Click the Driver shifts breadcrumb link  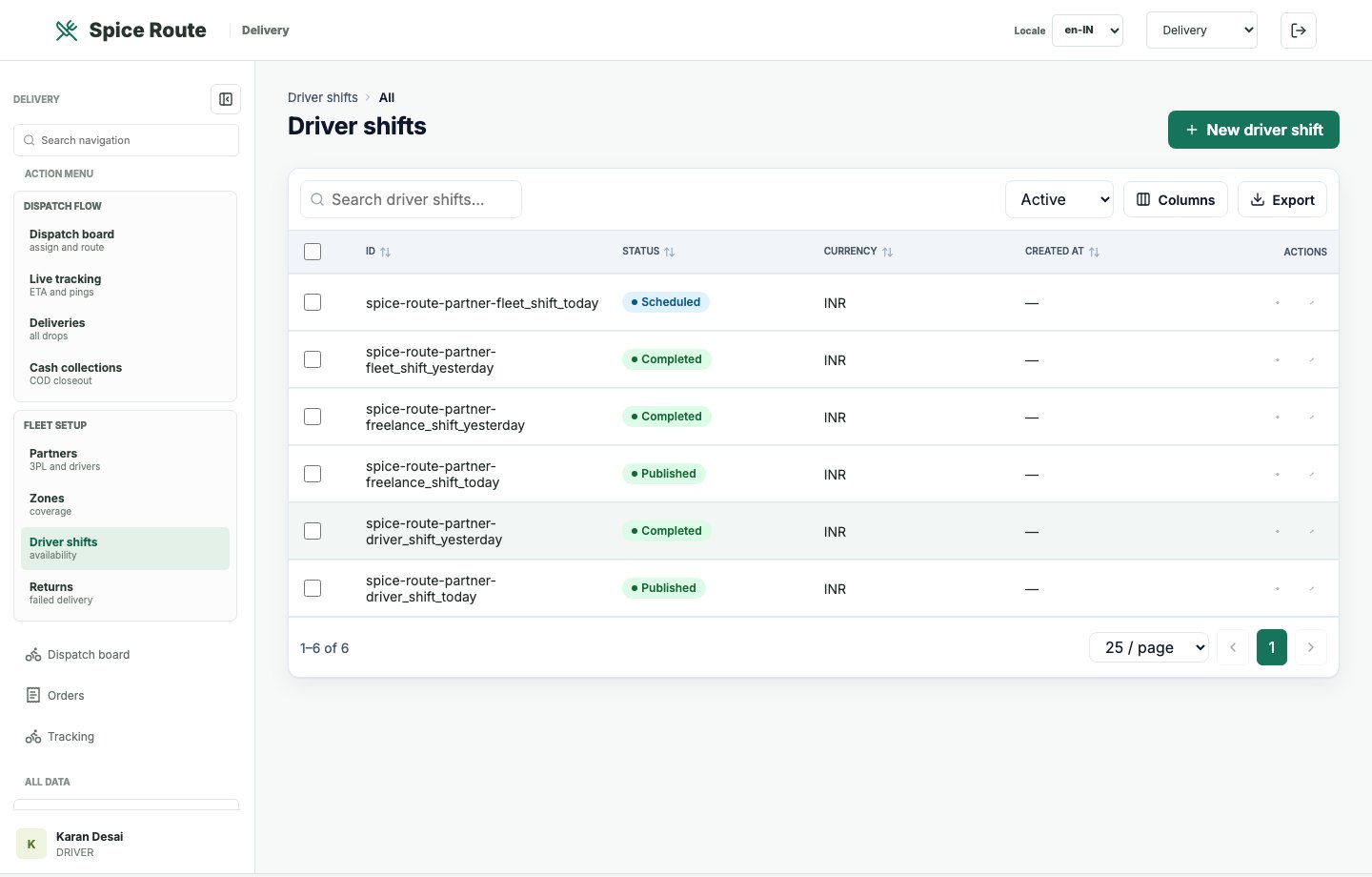pyautogui.click(x=323, y=97)
